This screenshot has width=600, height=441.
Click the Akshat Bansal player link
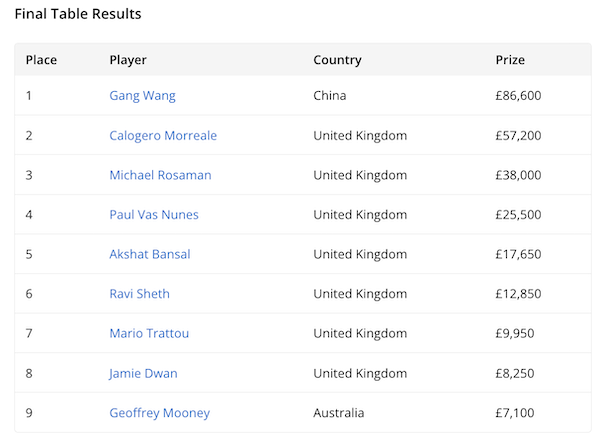click(150, 254)
